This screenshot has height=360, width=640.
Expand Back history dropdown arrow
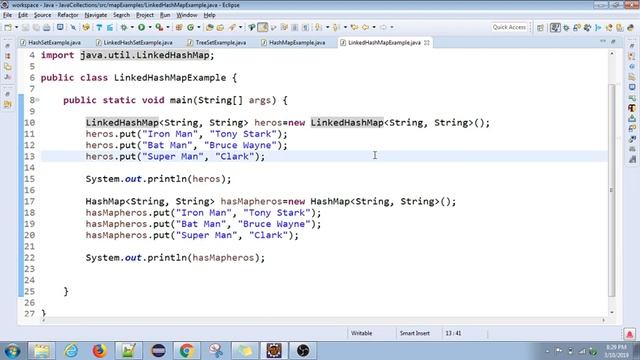click(374, 27)
